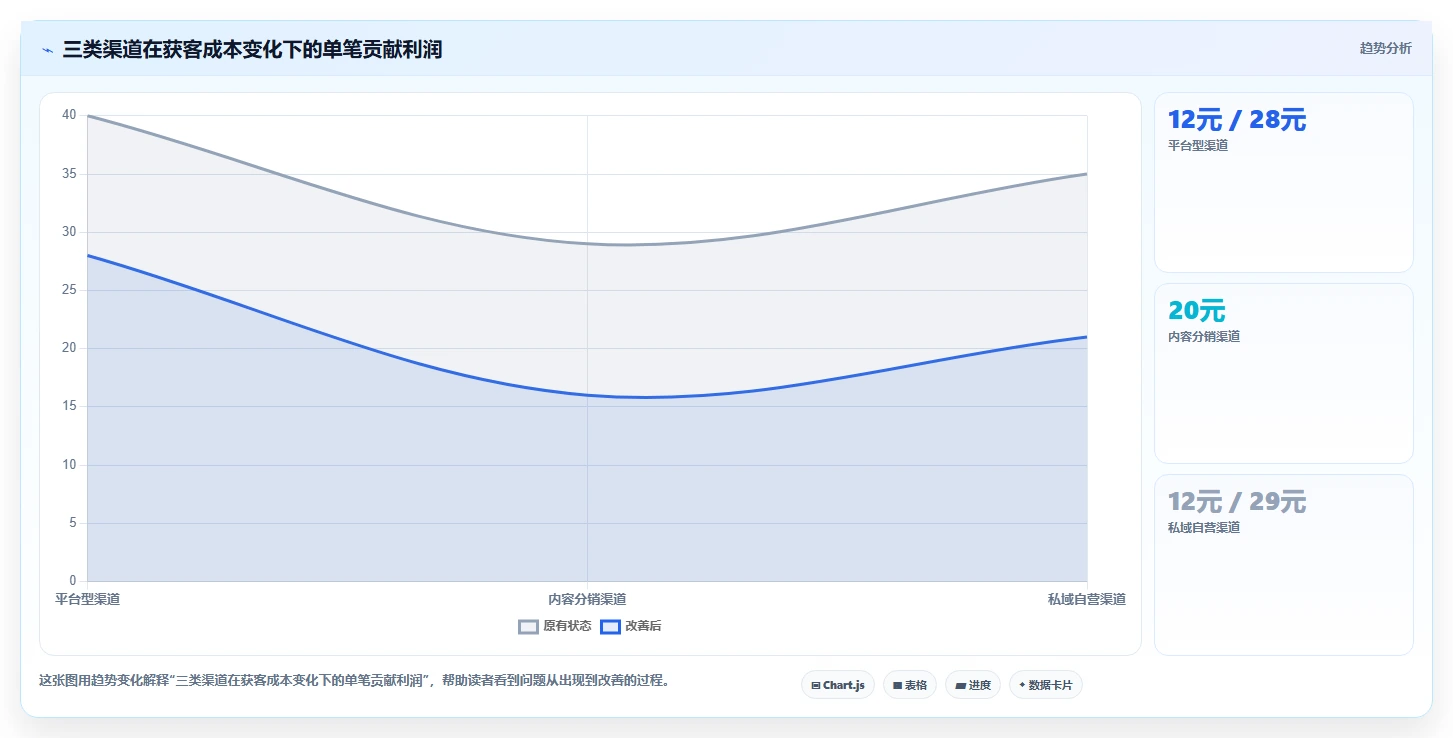Click the y-axis value 0

[72, 581]
